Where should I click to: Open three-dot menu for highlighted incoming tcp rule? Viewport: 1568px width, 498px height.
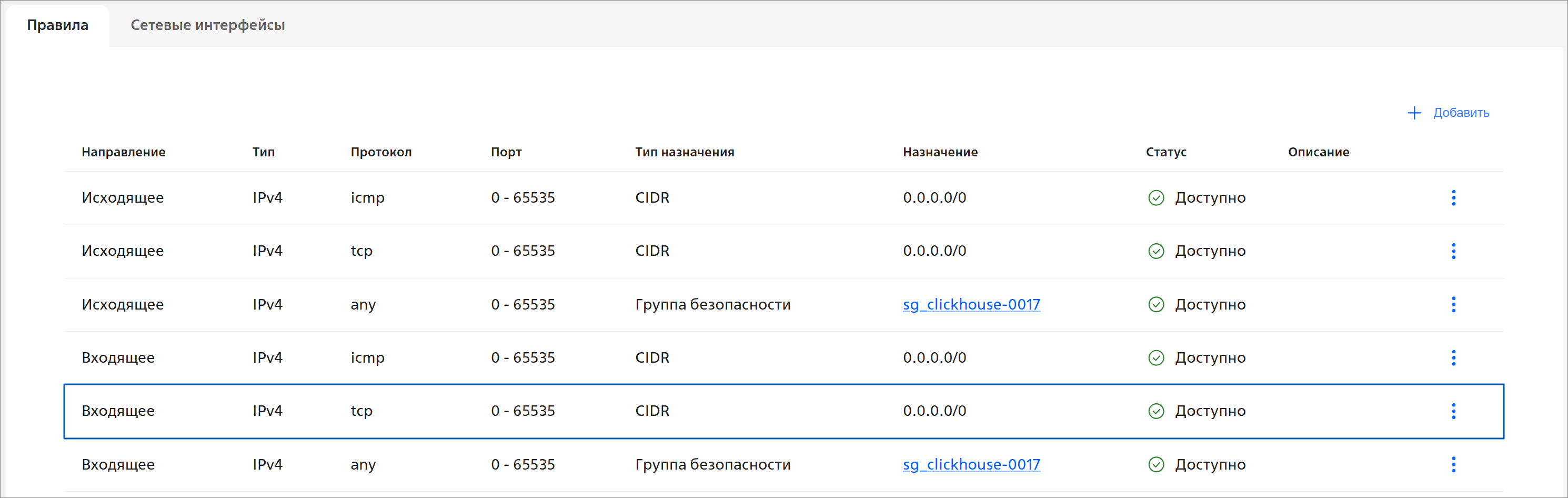[1453, 411]
